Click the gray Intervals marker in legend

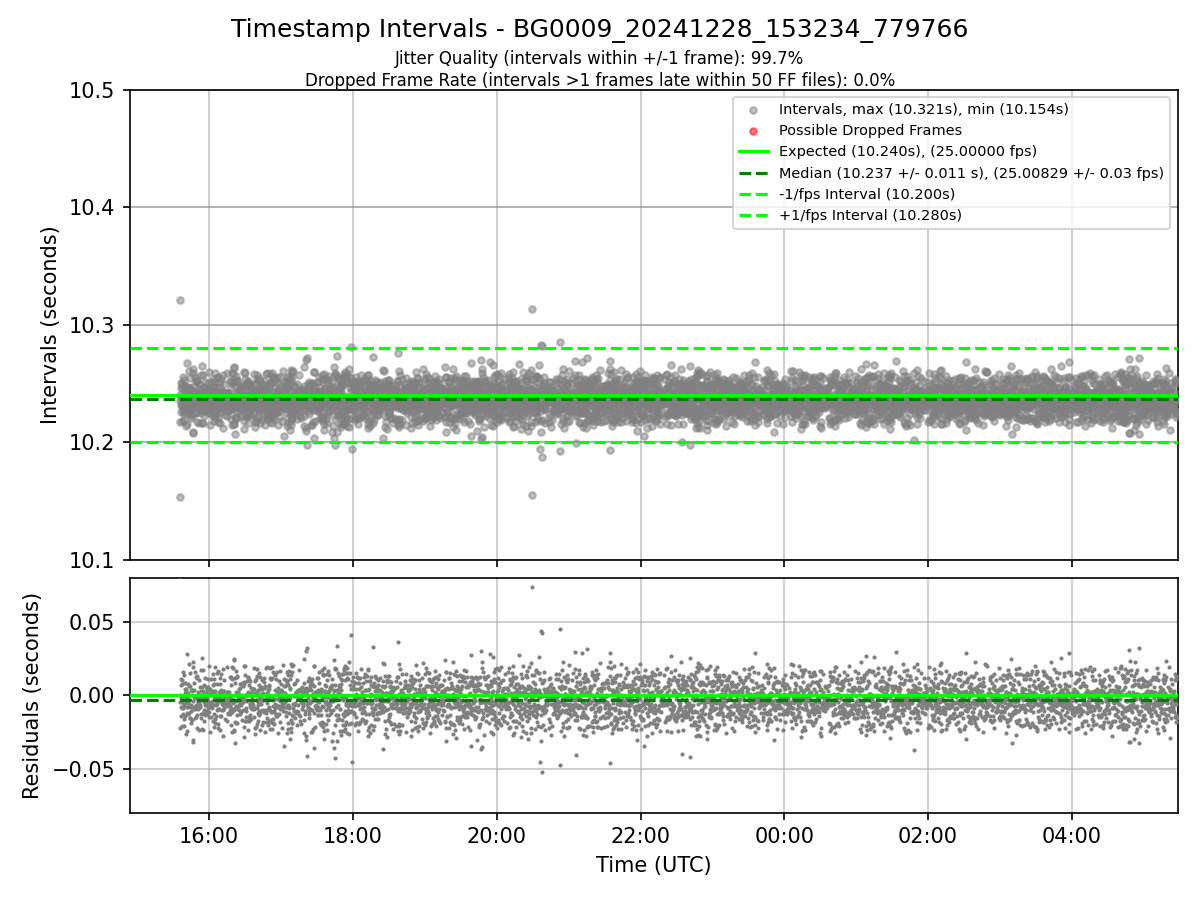tap(754, 110)
